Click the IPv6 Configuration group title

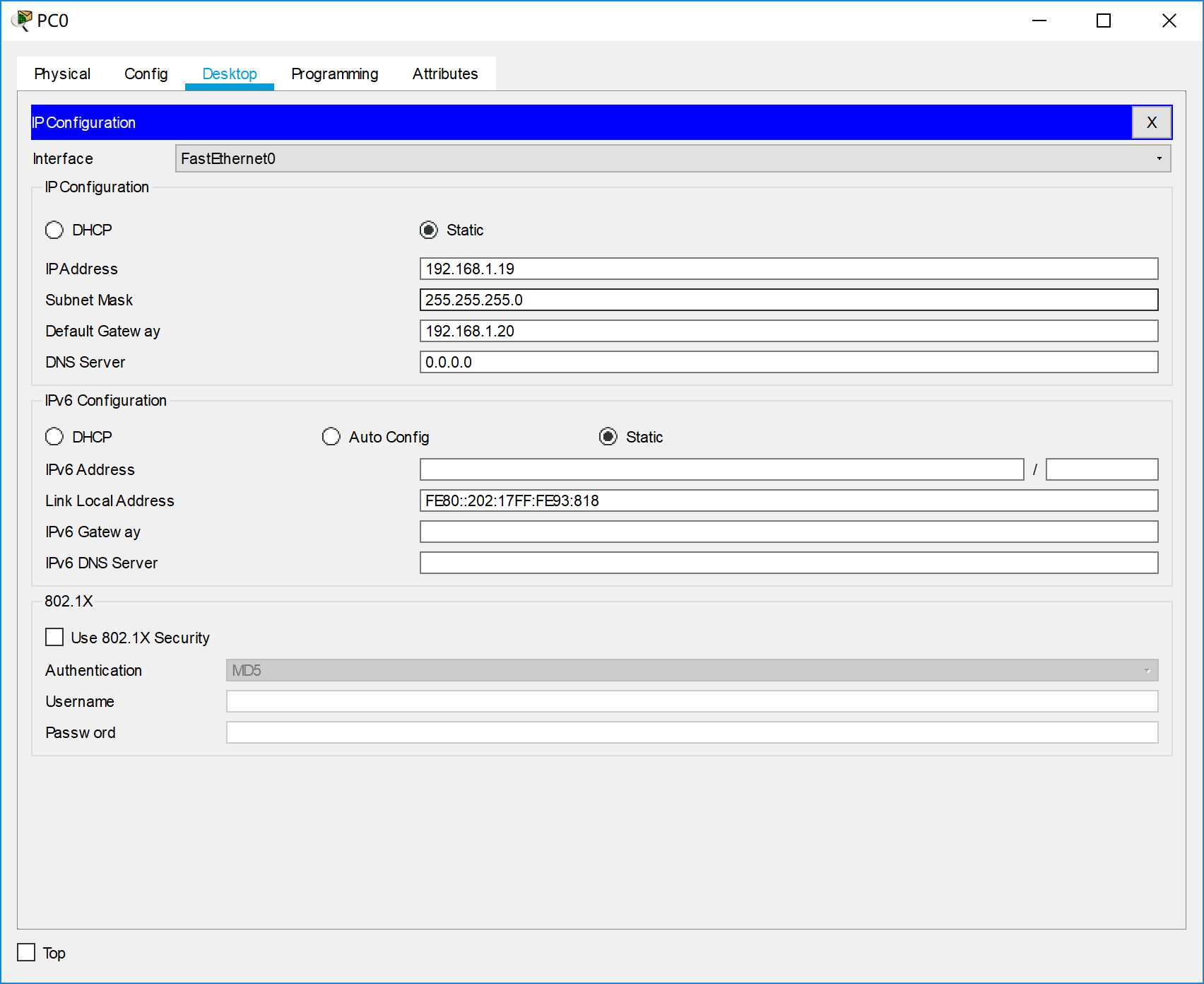pyautogui.click(x=106, y=400)
